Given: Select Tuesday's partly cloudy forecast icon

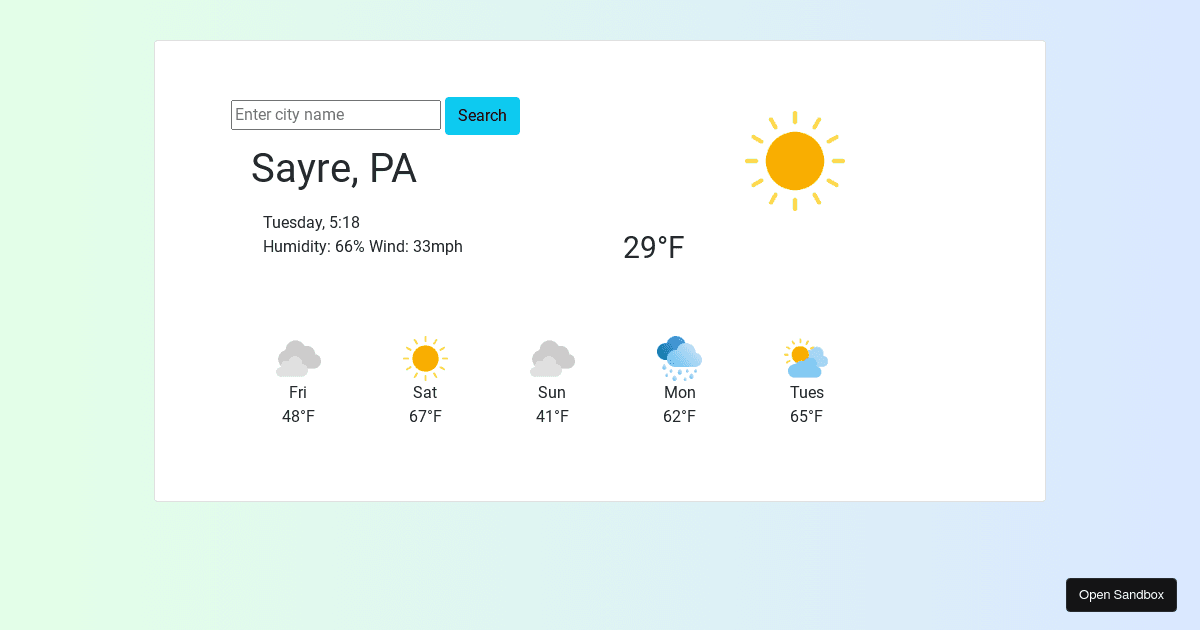Looking at the screenshot, I should [806, 358].
